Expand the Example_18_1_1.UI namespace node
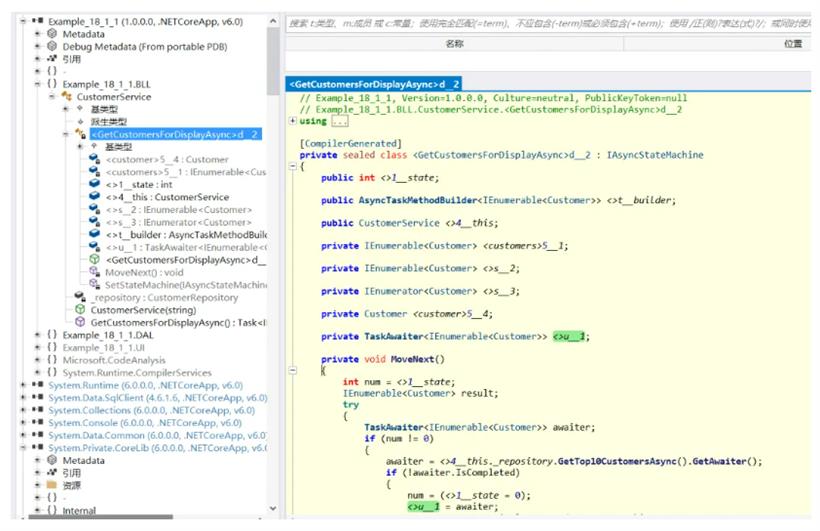Image resolution: width=820 pixels, height=531 pixels. pyautogui.click(x=37, y=347)
